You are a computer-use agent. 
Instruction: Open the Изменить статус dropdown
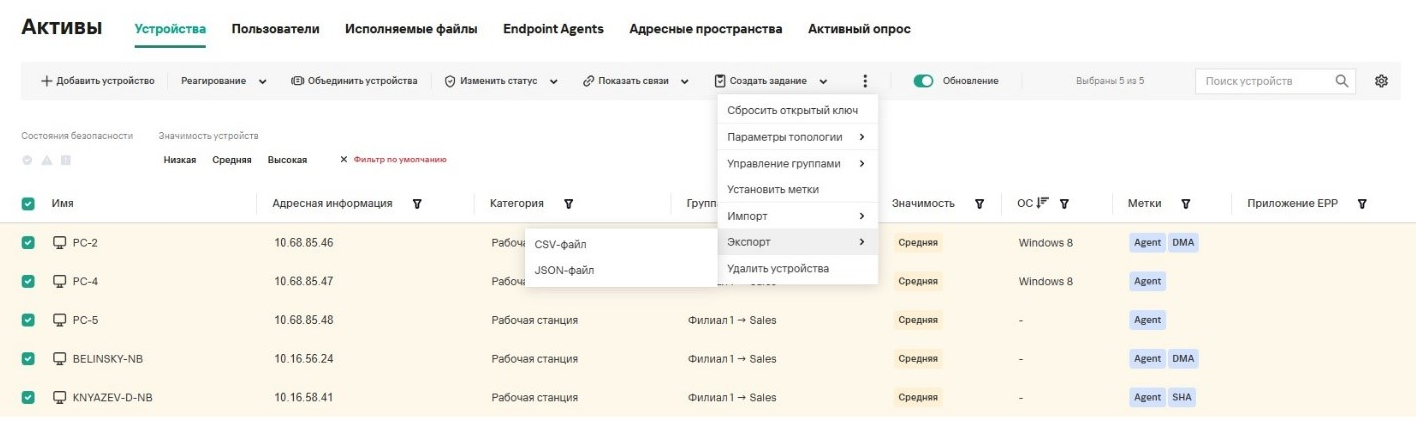point(501,81)
